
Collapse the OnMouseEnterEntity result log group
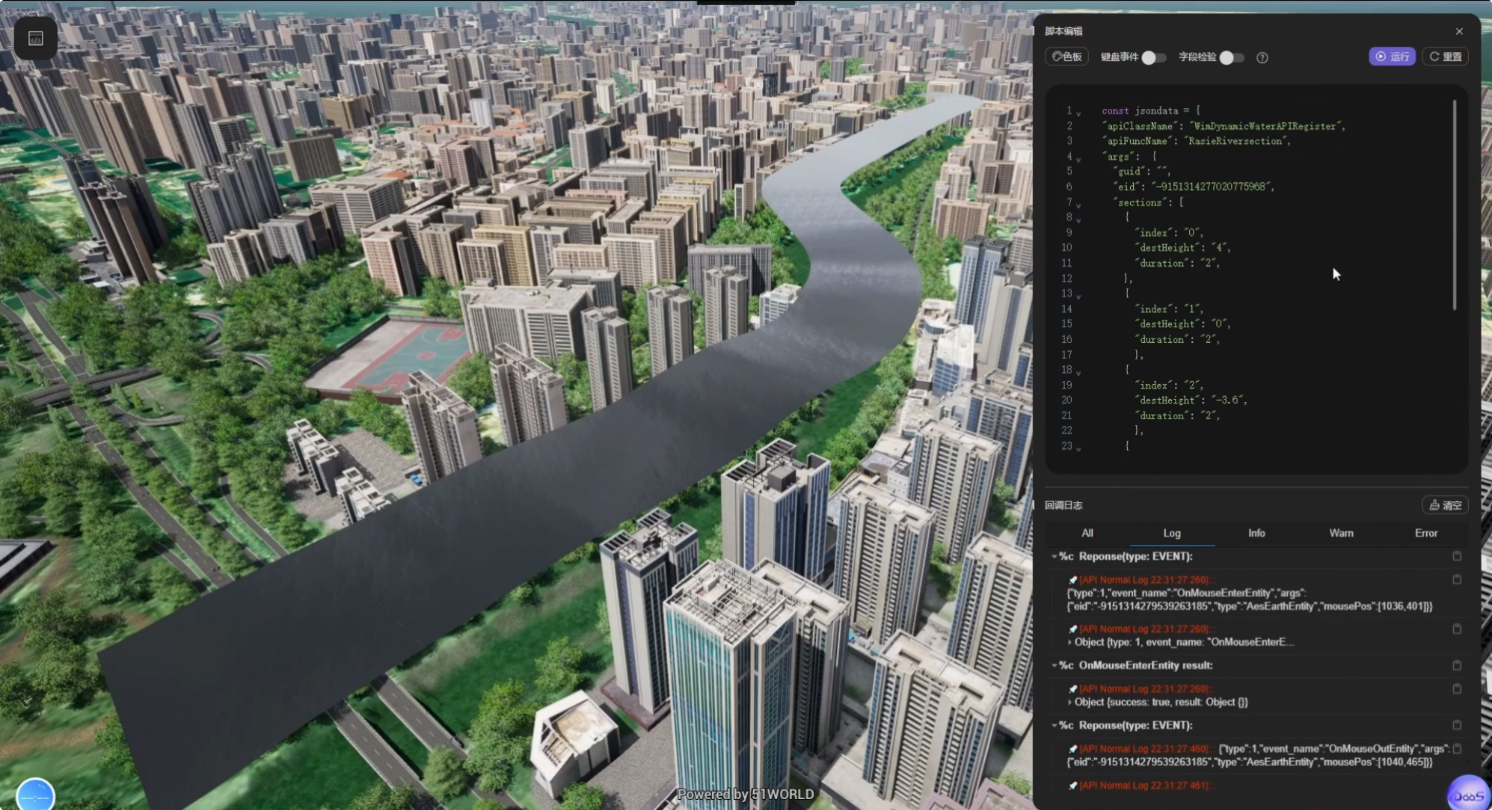point(1054,666)
